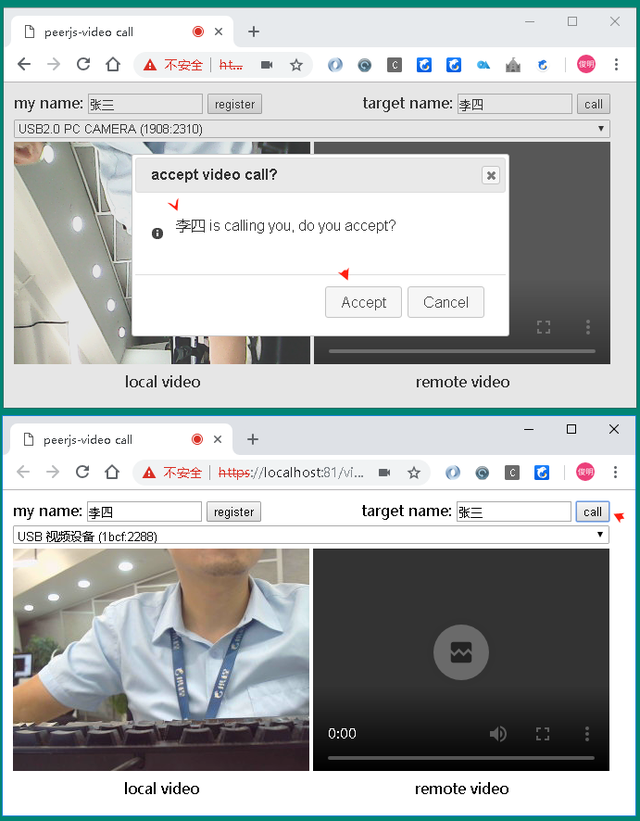Focus the target name field containing 张三
The width and height of the screenshot is (640, 821).
click(513, 511)
